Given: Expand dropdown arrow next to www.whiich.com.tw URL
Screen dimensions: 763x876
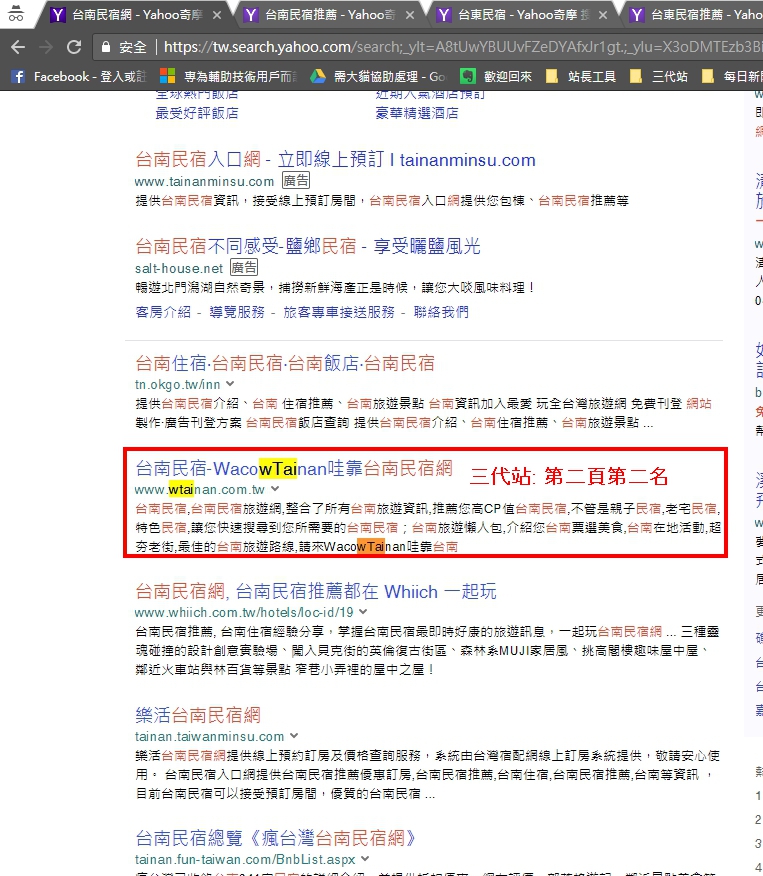Looking at the screenshot, I should click(x=363, y=612).
